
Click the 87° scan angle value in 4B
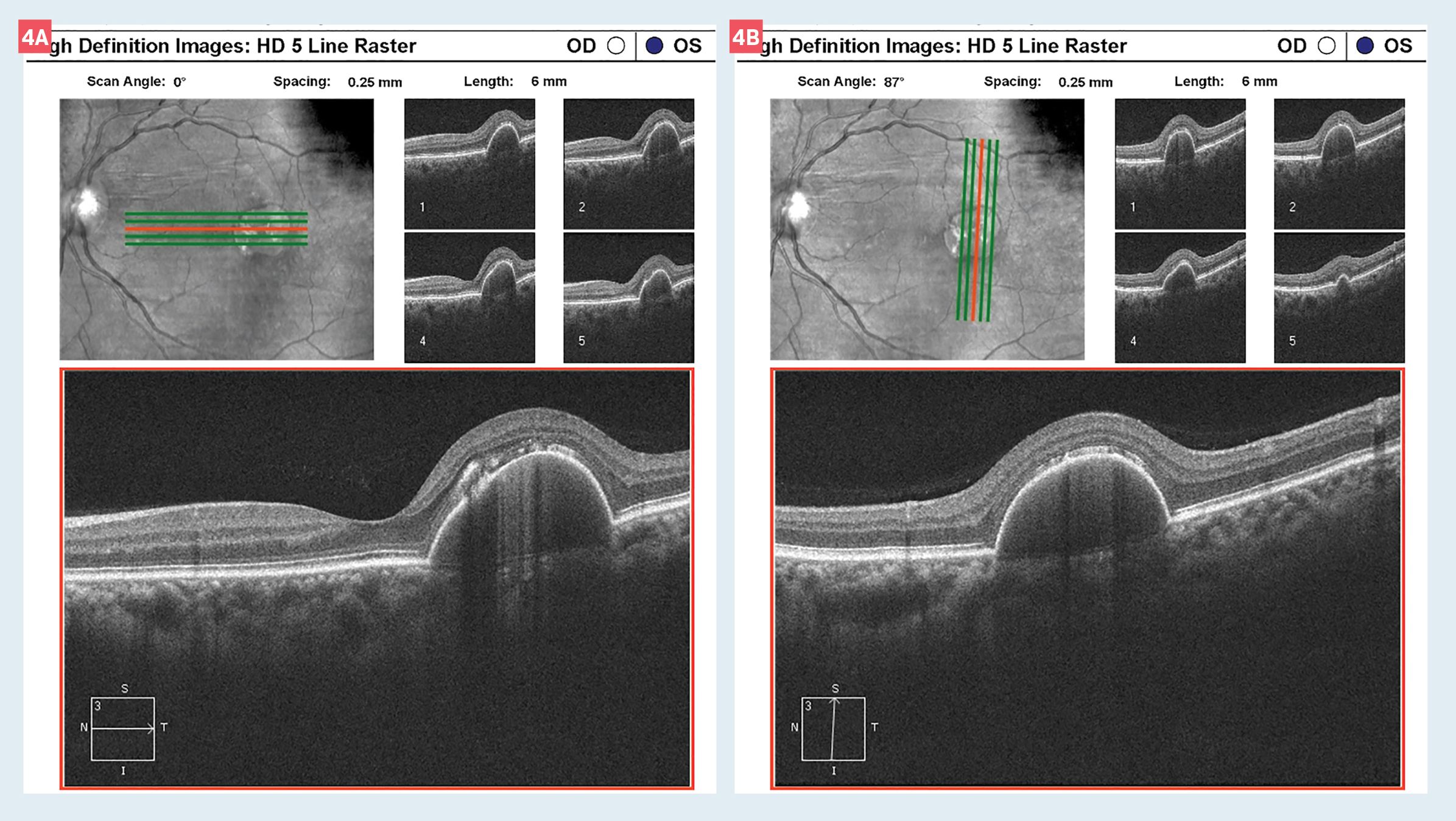893,82
